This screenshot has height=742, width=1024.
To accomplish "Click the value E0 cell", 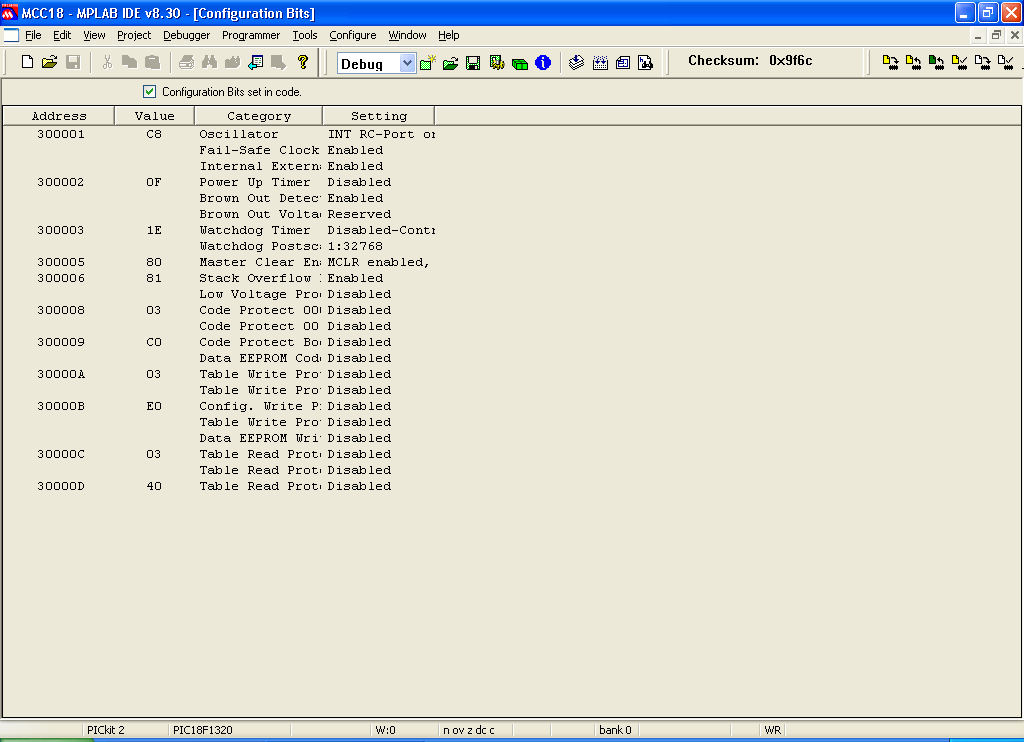I will [x=154, y=406].
